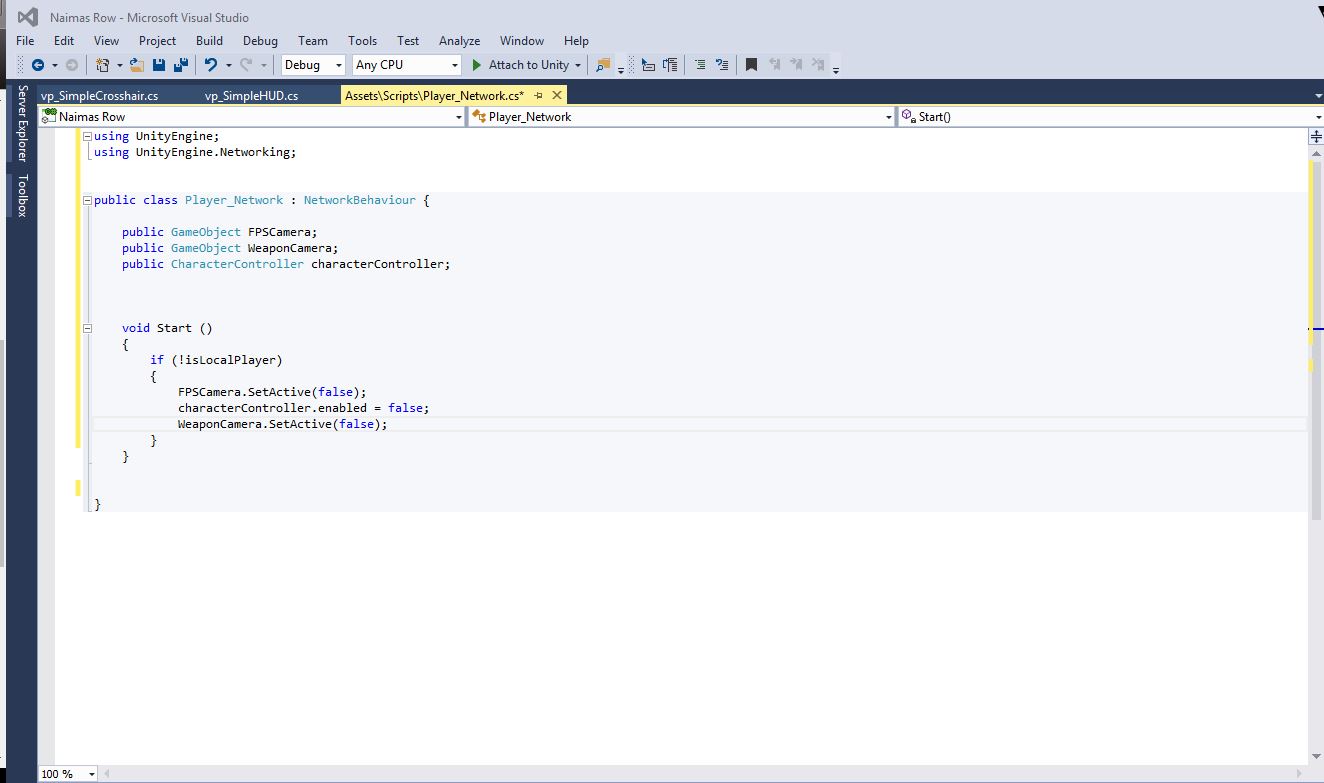The height and width of the screenshot is (783, 1324).
Task: Open the Any CPU platform dropdown
Action: (407, 65)
